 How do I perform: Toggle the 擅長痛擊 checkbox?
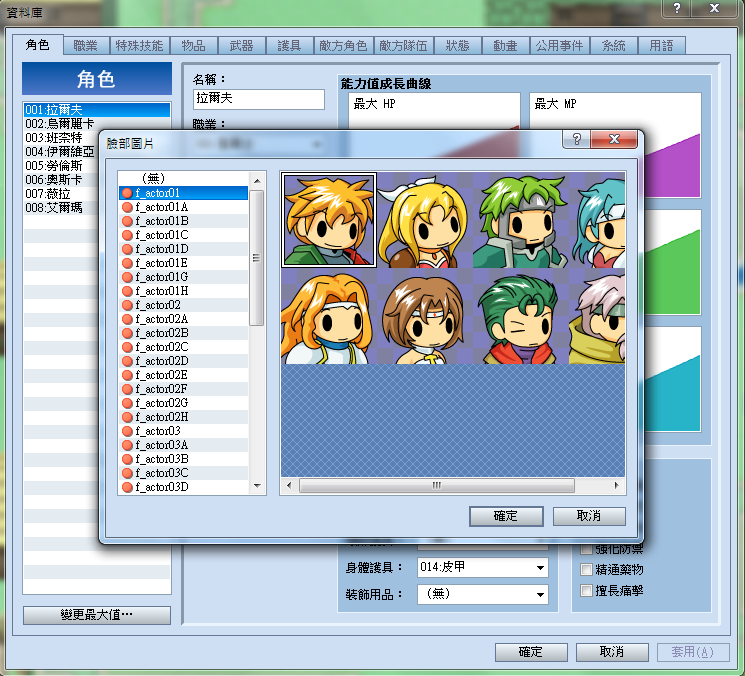tap(587, 590)
